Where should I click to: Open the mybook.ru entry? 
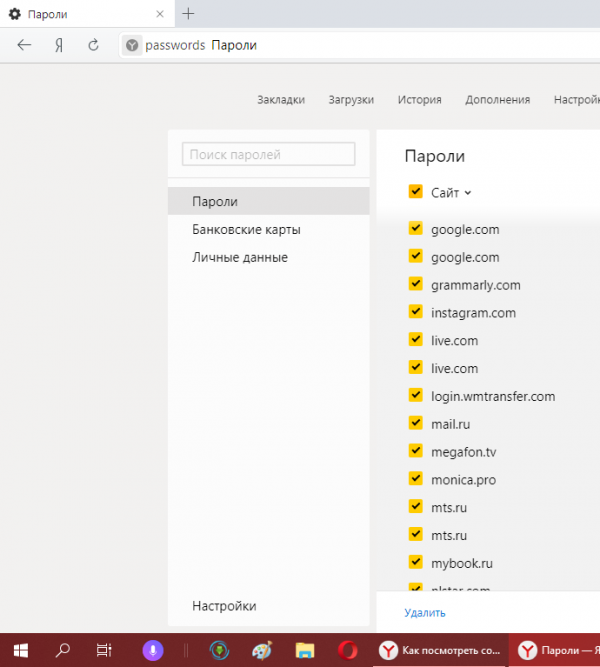pyautogui.click(x=462, y=563)
